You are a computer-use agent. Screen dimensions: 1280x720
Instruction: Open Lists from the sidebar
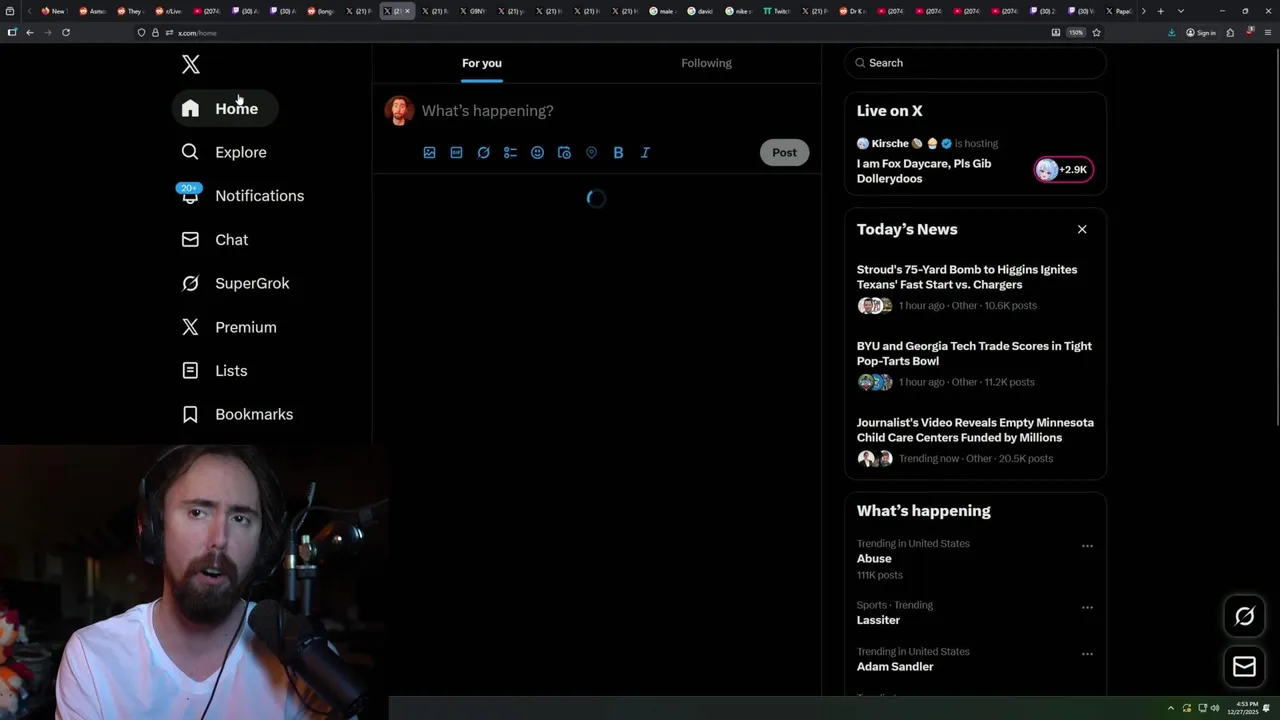pyautogui.click(x=214, y=371)
